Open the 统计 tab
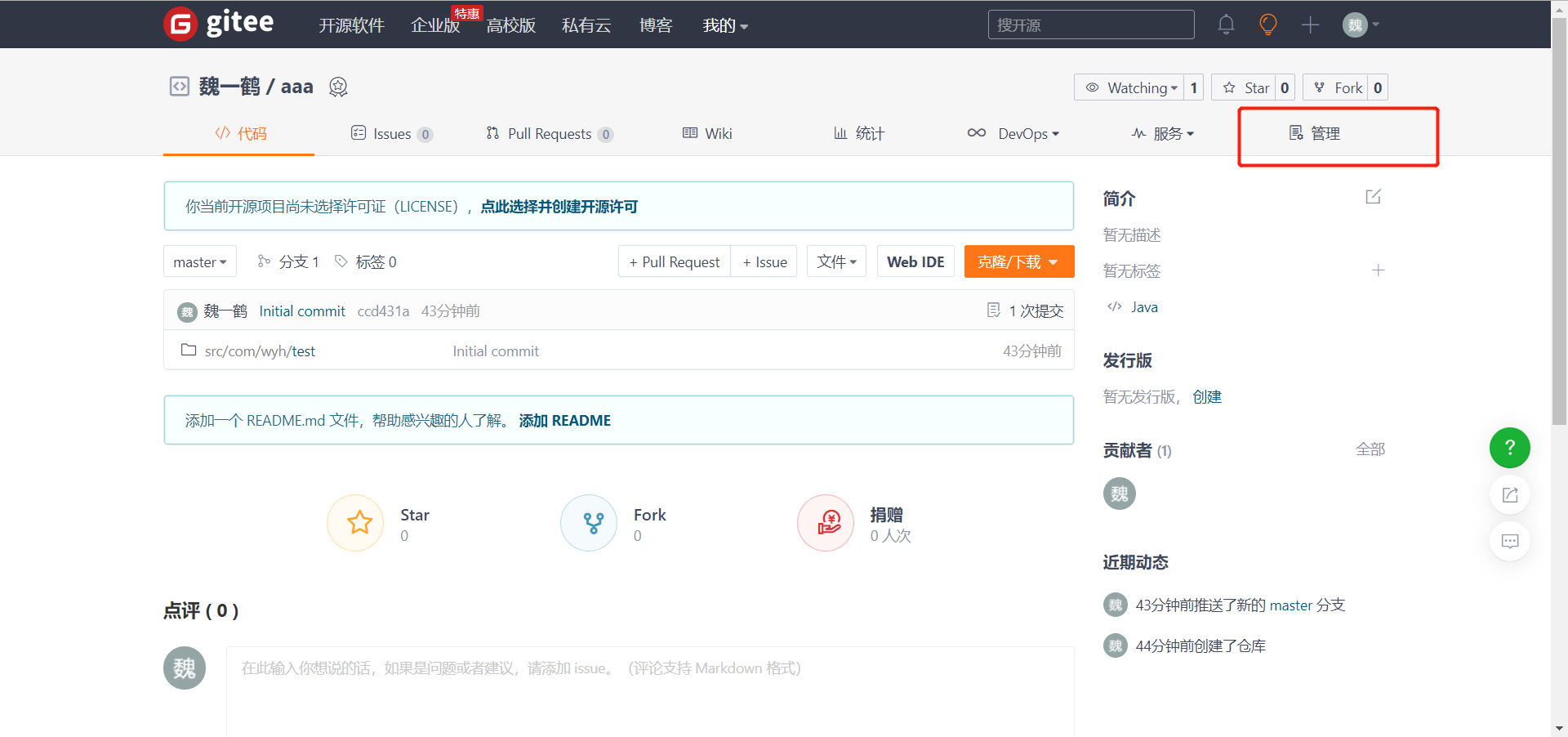1568x737 pixels. pos(859,133)
